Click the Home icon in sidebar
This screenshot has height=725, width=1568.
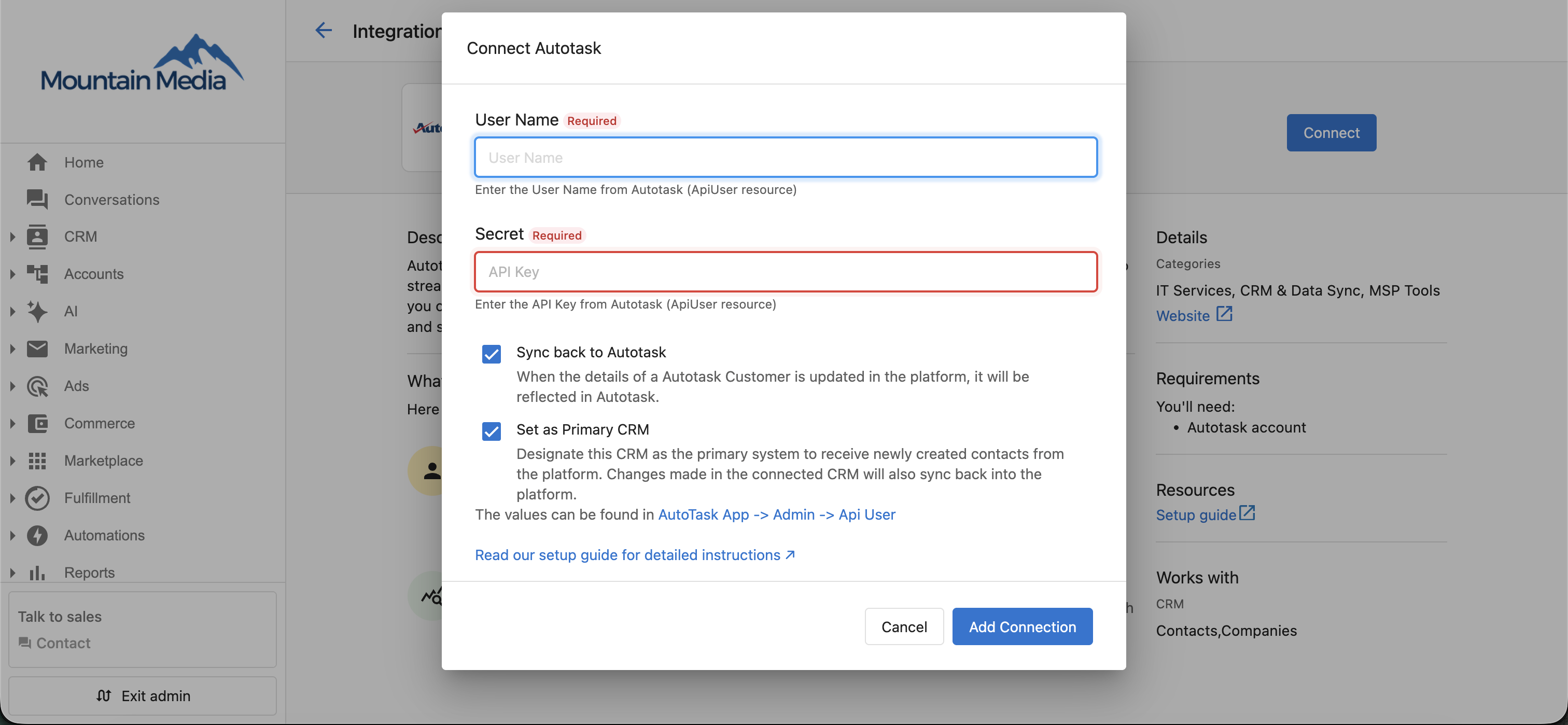[x=37, y=162]
